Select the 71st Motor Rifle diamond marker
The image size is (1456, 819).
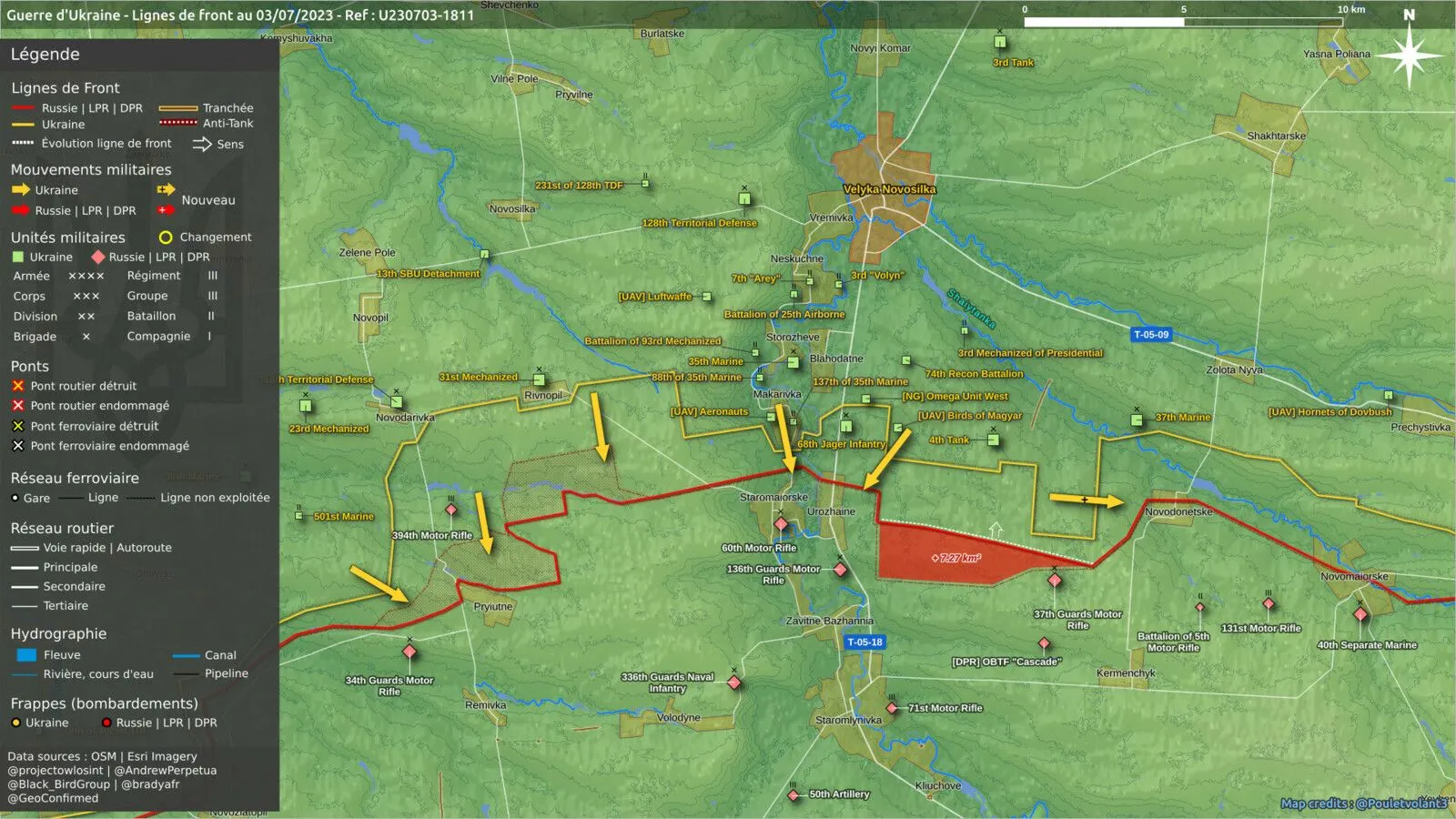coord(892,708)
